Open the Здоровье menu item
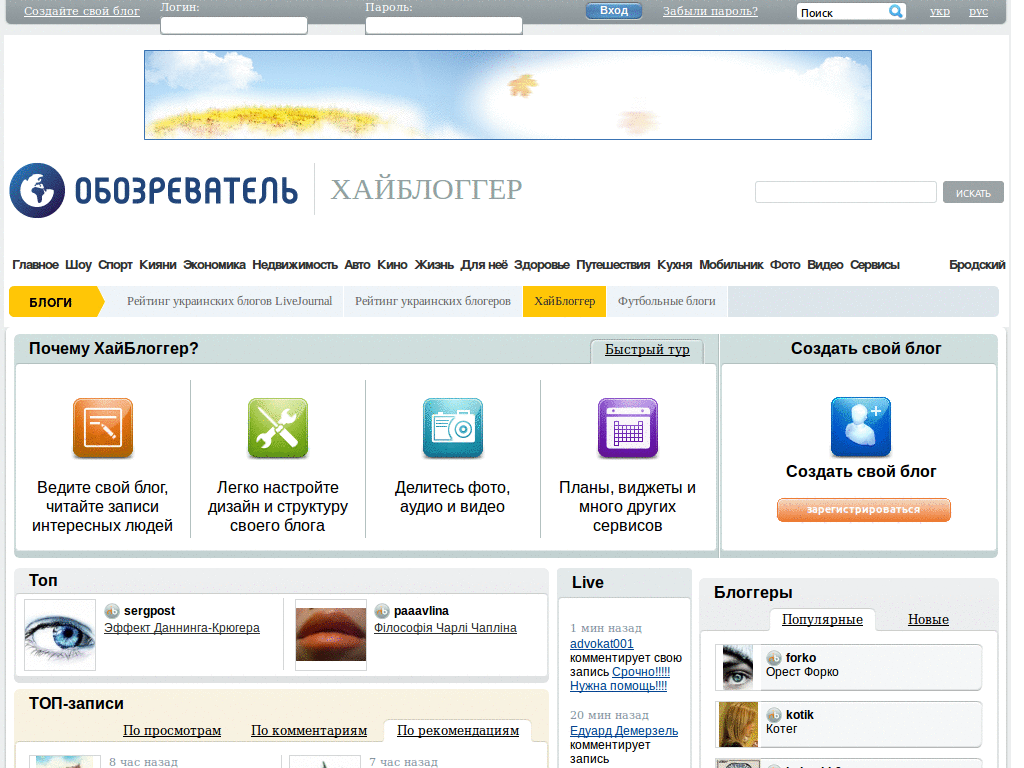The width and height of the screenshot is (1024, 768). coord(541,264)
